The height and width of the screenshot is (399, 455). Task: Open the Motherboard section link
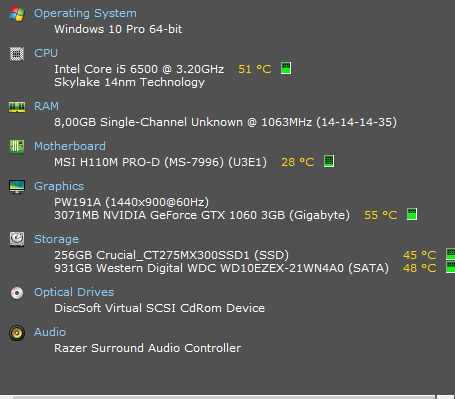pos(70,146)
